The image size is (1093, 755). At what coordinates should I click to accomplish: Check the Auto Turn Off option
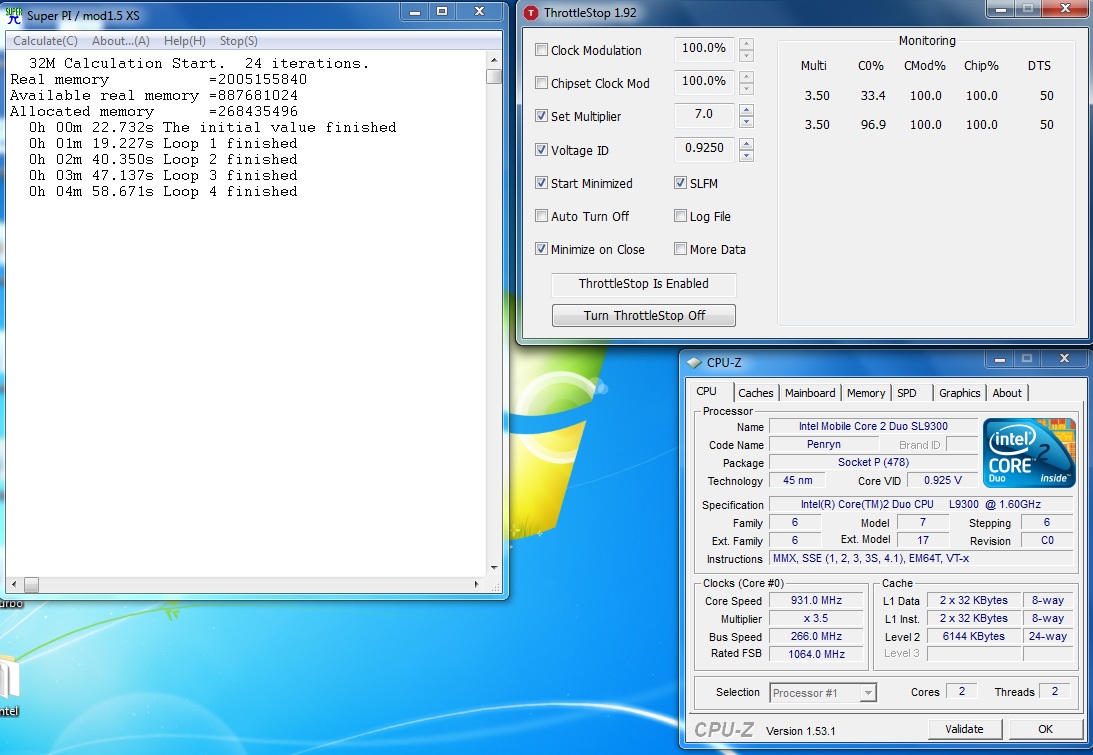(x=541, y=215)
